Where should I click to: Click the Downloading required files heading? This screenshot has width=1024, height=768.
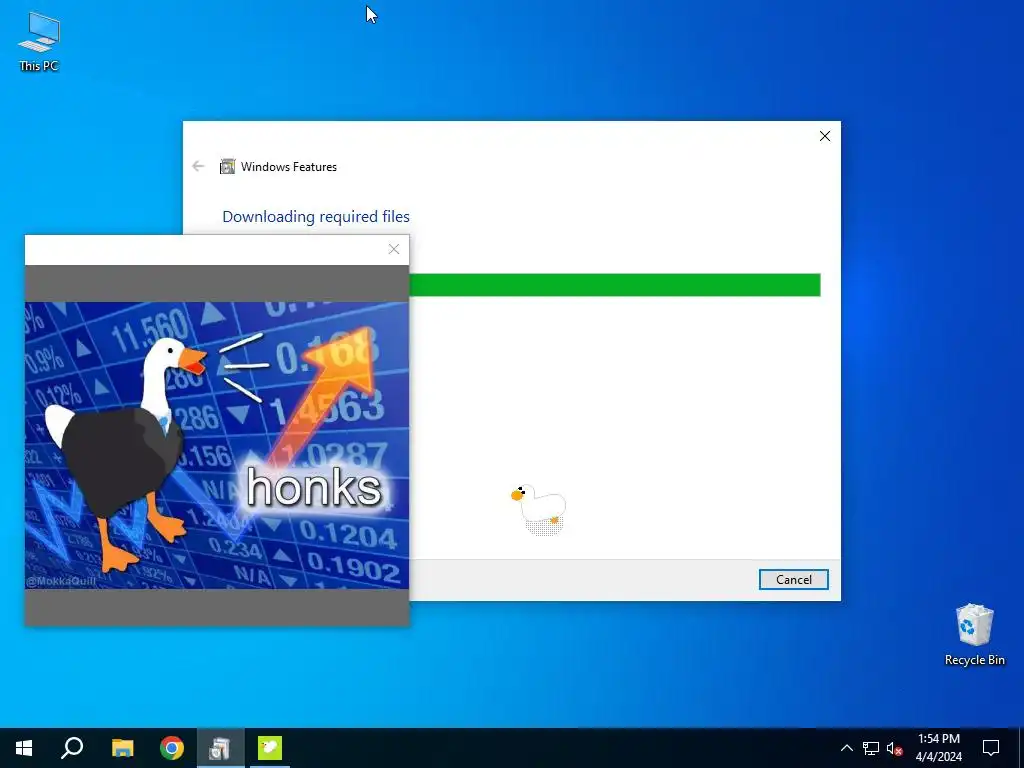click(x=316, y=217)
